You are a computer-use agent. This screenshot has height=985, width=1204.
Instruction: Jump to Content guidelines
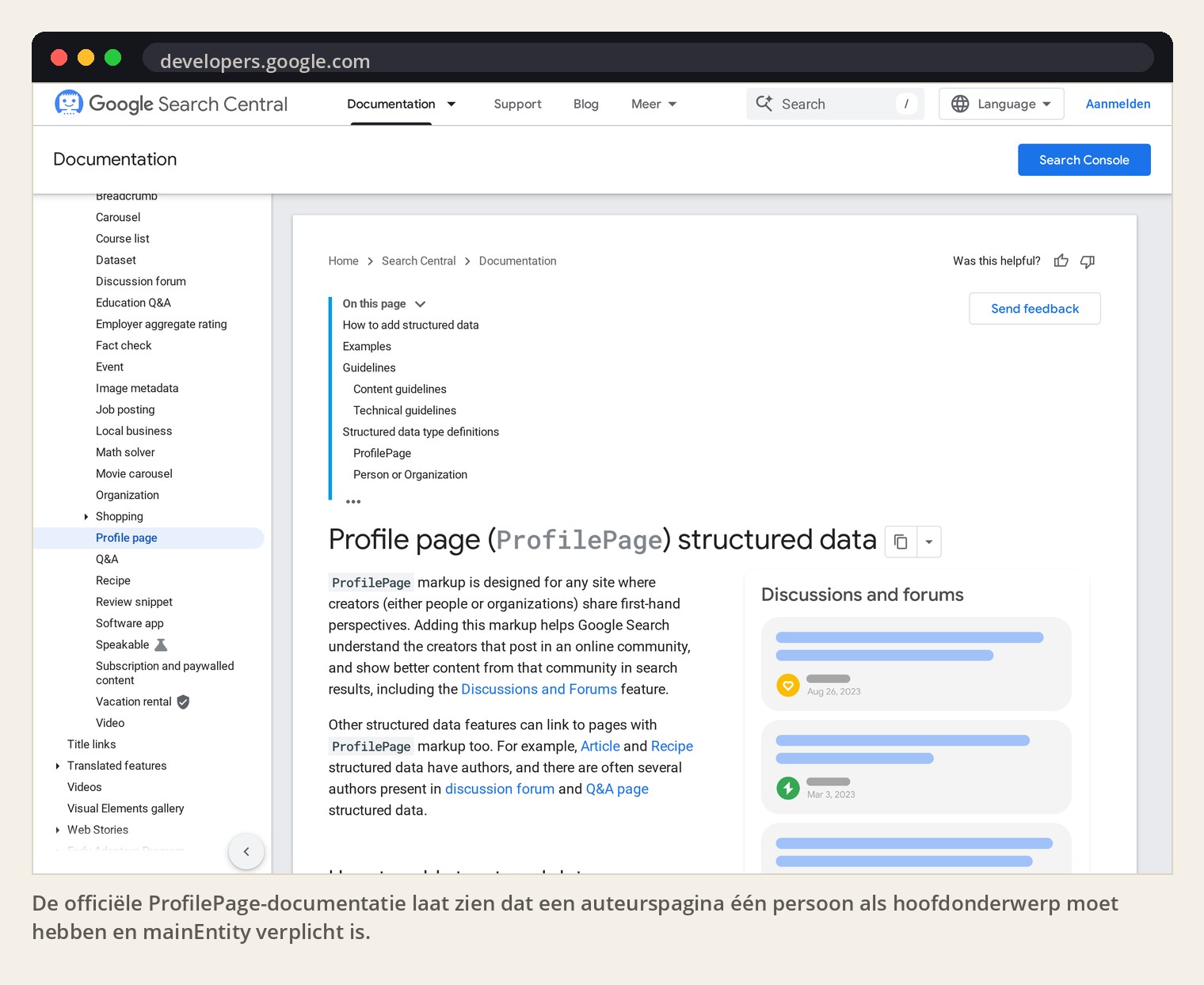click(x=400, y=389)
